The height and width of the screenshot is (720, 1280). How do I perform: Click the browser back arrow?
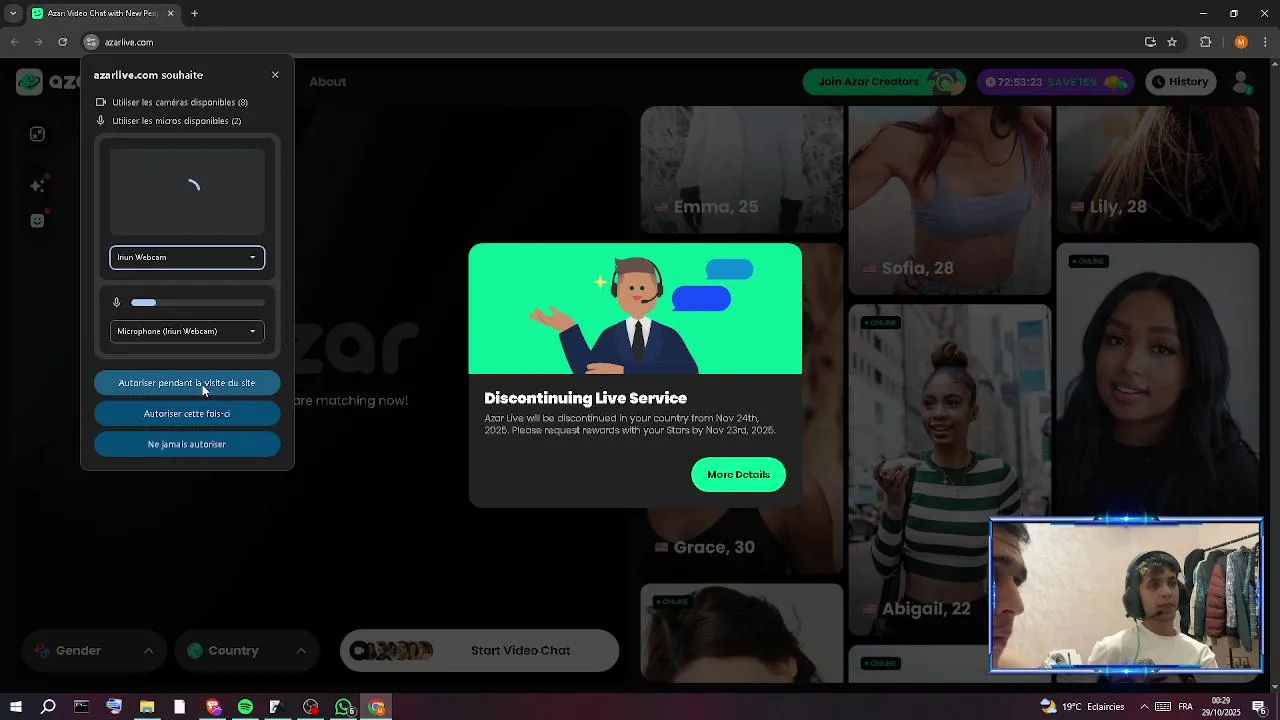[14, 42]
